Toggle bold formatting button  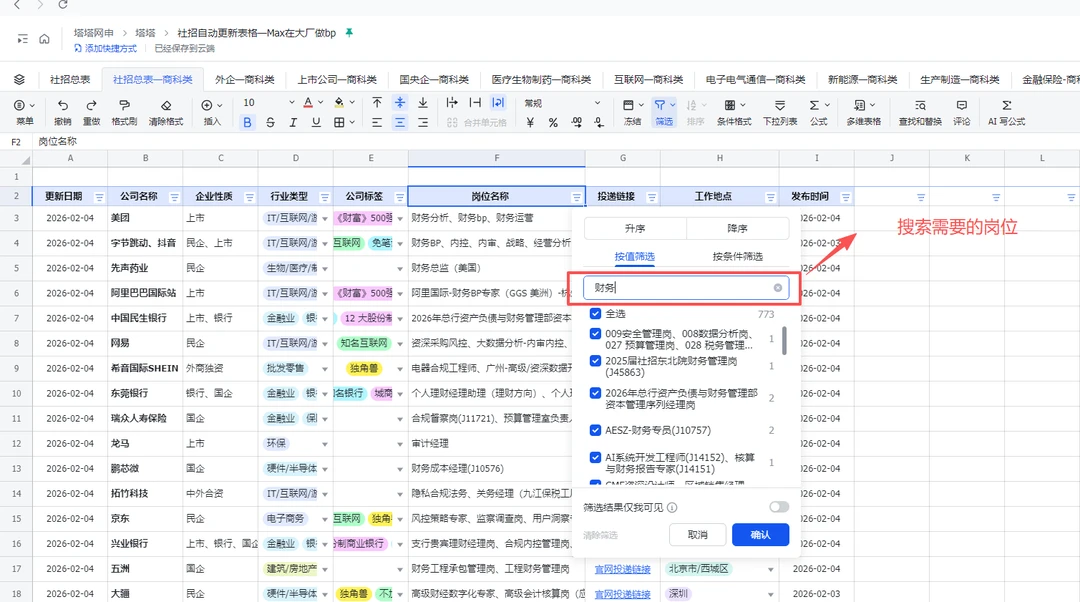248,122
